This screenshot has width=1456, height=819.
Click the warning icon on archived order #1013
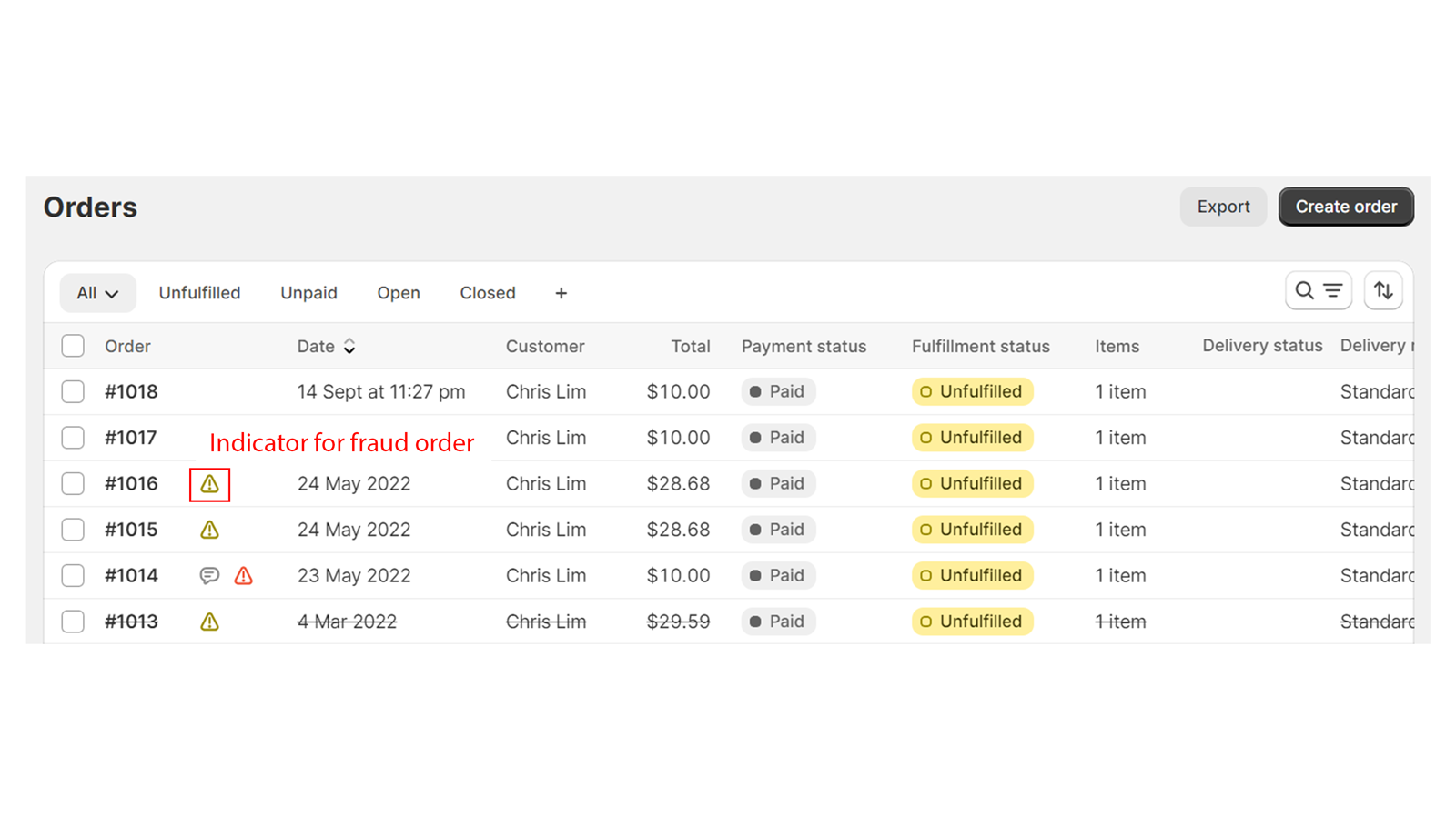point(209,622)
